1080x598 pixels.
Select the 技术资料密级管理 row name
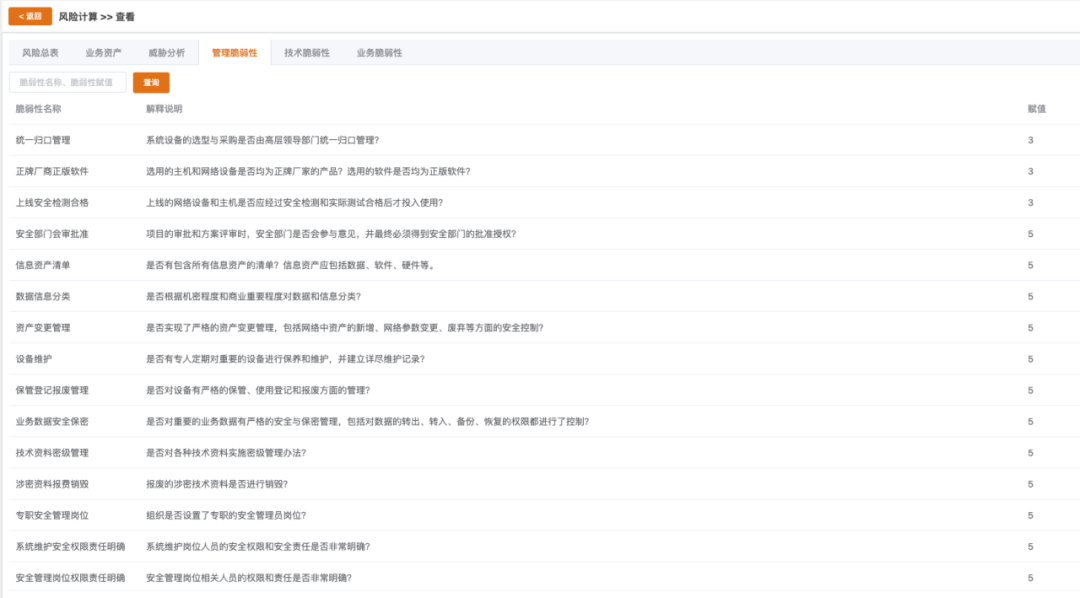point(52,453)
